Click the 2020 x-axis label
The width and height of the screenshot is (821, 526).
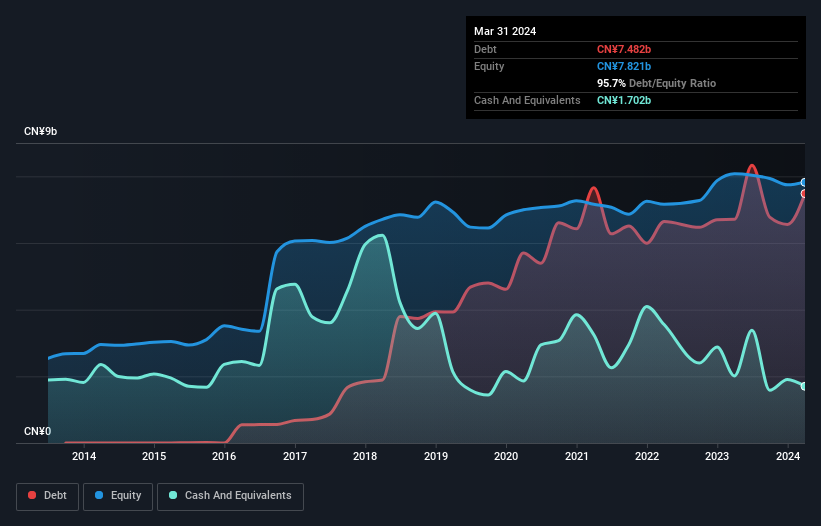point(506,456)
